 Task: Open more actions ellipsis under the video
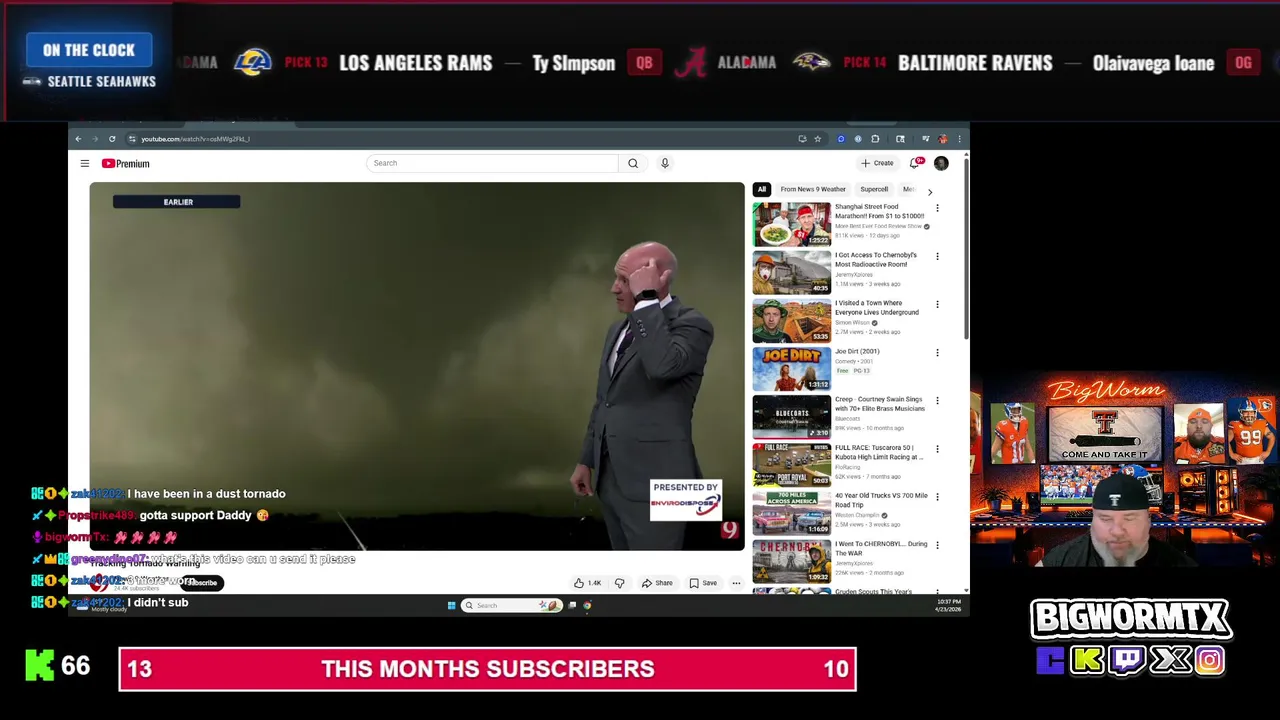(x=736, y=583)
